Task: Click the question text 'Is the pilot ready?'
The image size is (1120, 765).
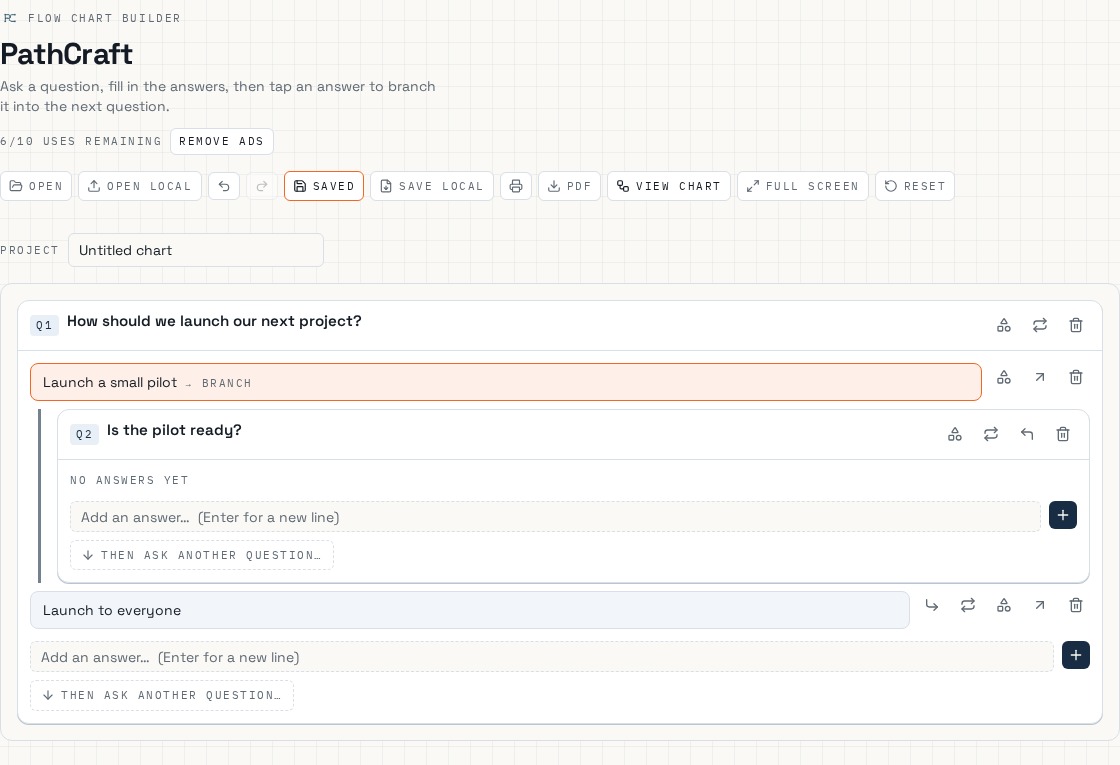Action: click(x=174, y=431)
